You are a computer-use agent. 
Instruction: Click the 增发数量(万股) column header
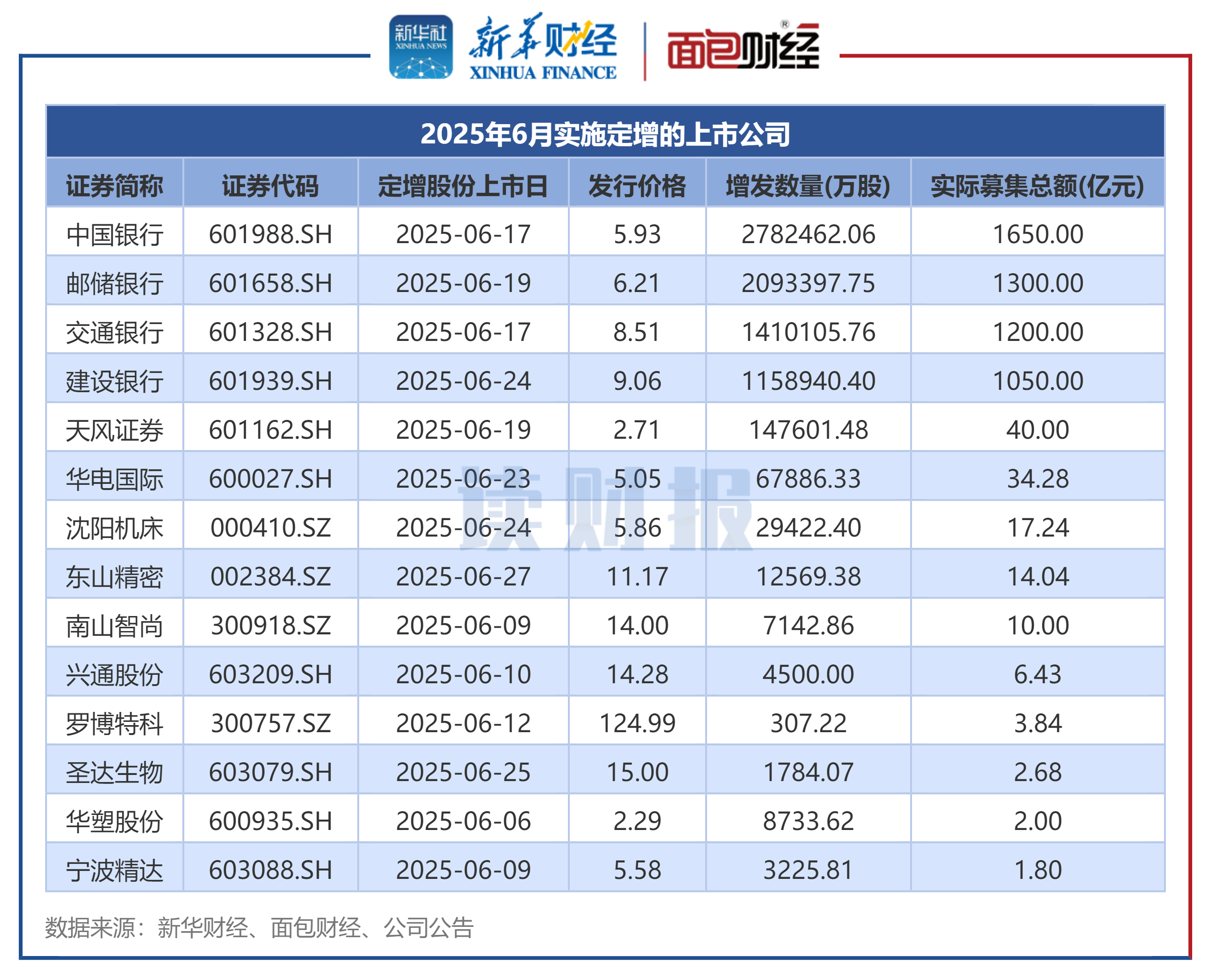pos(808,186)
